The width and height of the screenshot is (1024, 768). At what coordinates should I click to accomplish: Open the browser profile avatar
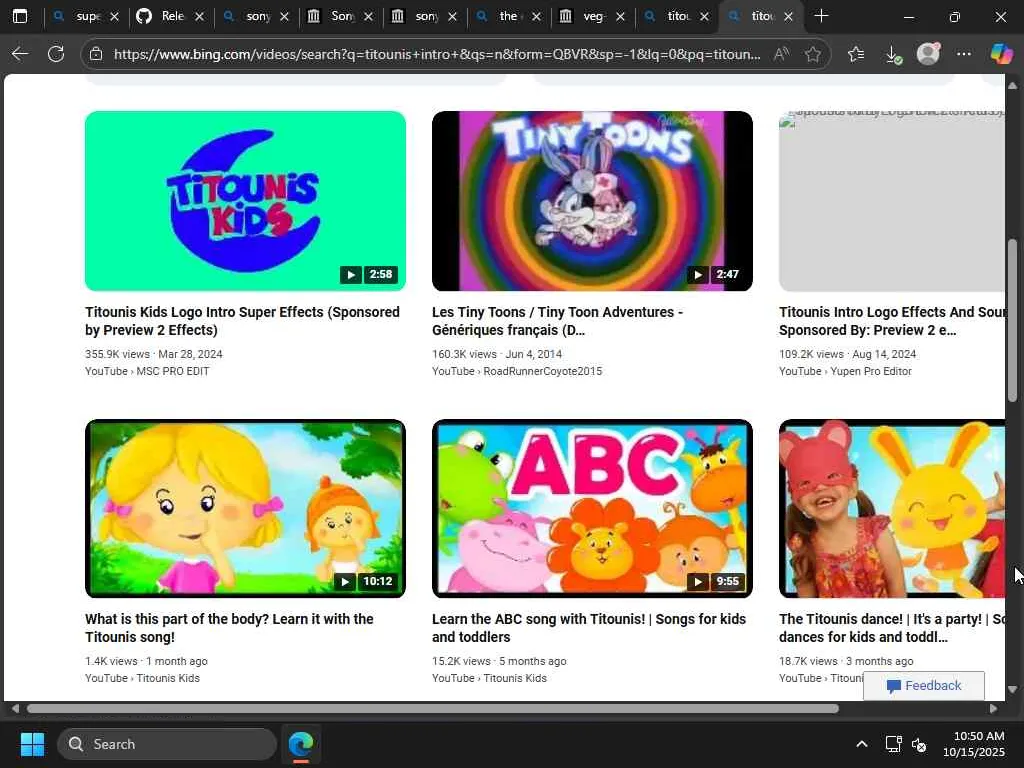coord(928,54)
